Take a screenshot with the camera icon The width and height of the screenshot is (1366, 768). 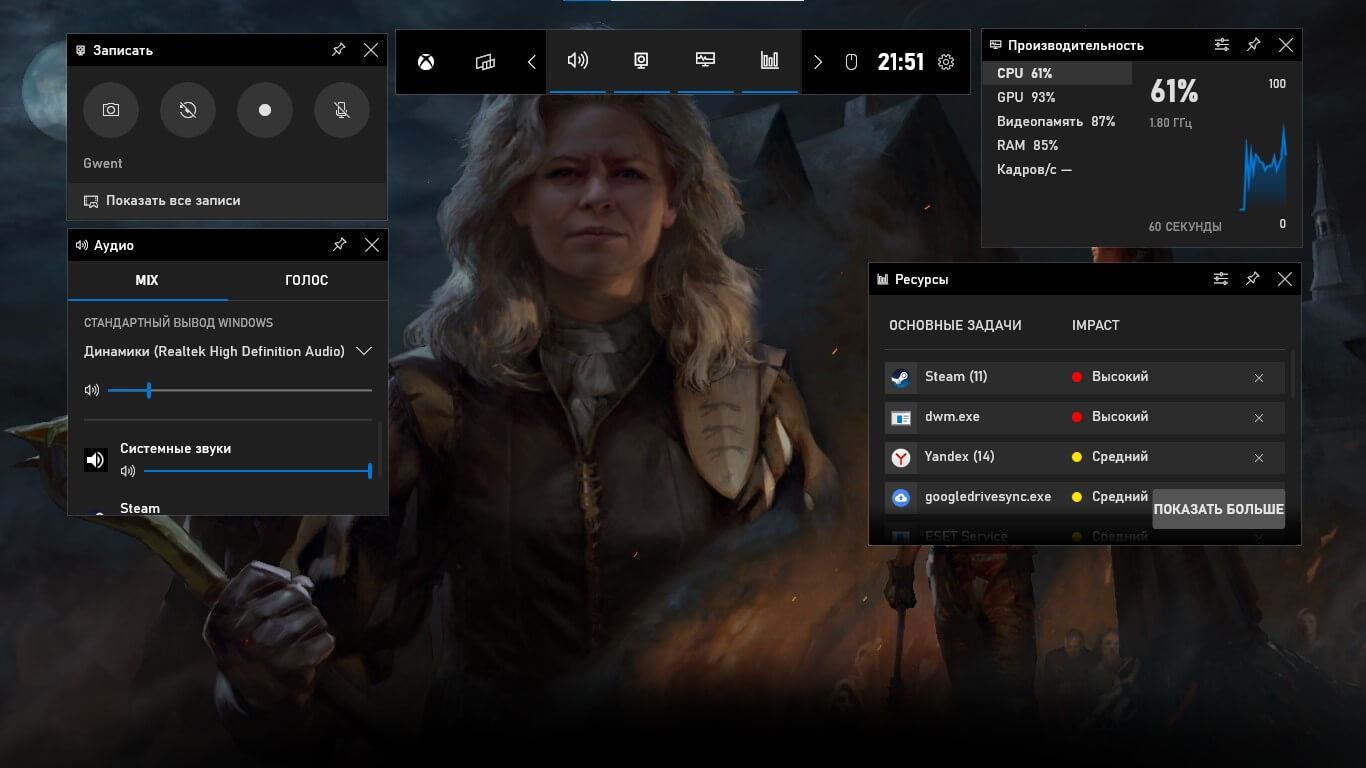pyautogui.click(x=110, y=110)
